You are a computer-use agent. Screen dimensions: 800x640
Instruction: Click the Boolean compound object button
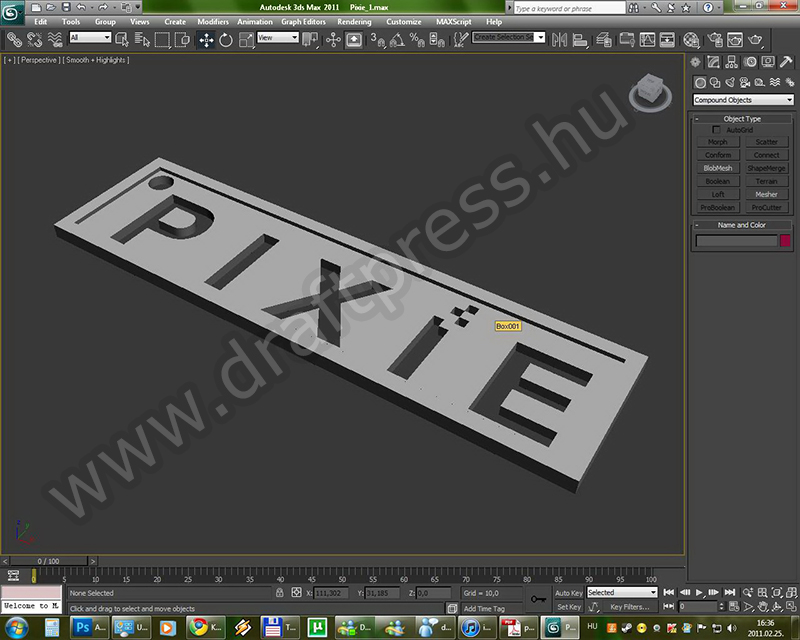(717, 181)
